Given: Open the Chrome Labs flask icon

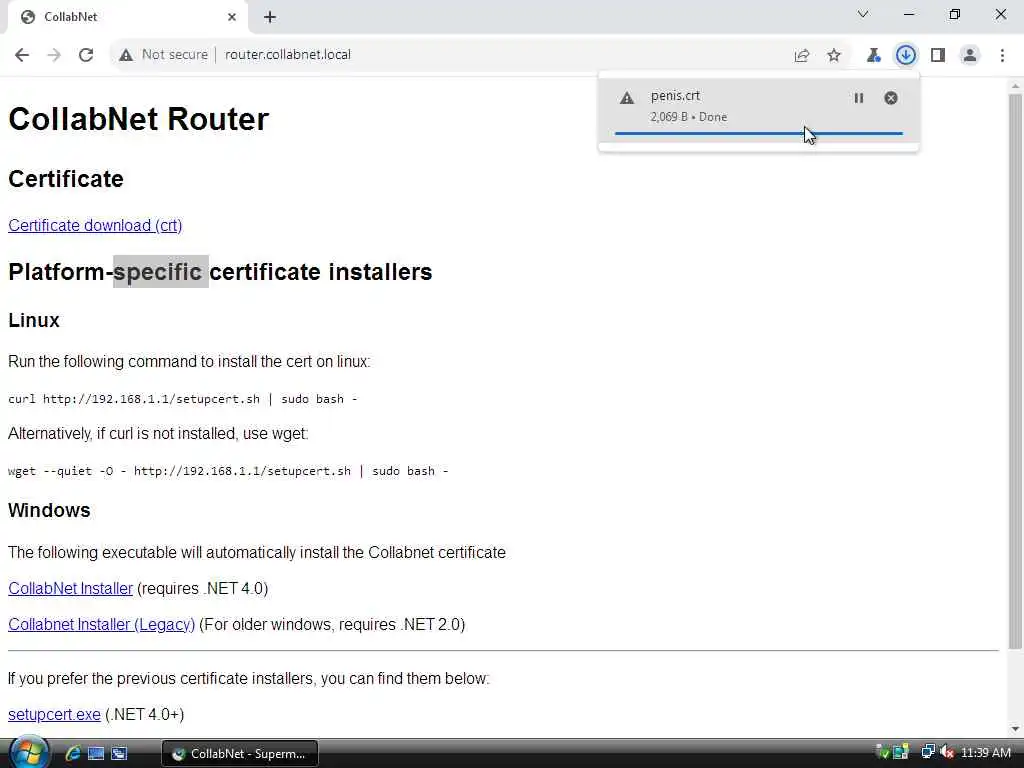Looking at the screenshot, I should click(873, 56).
